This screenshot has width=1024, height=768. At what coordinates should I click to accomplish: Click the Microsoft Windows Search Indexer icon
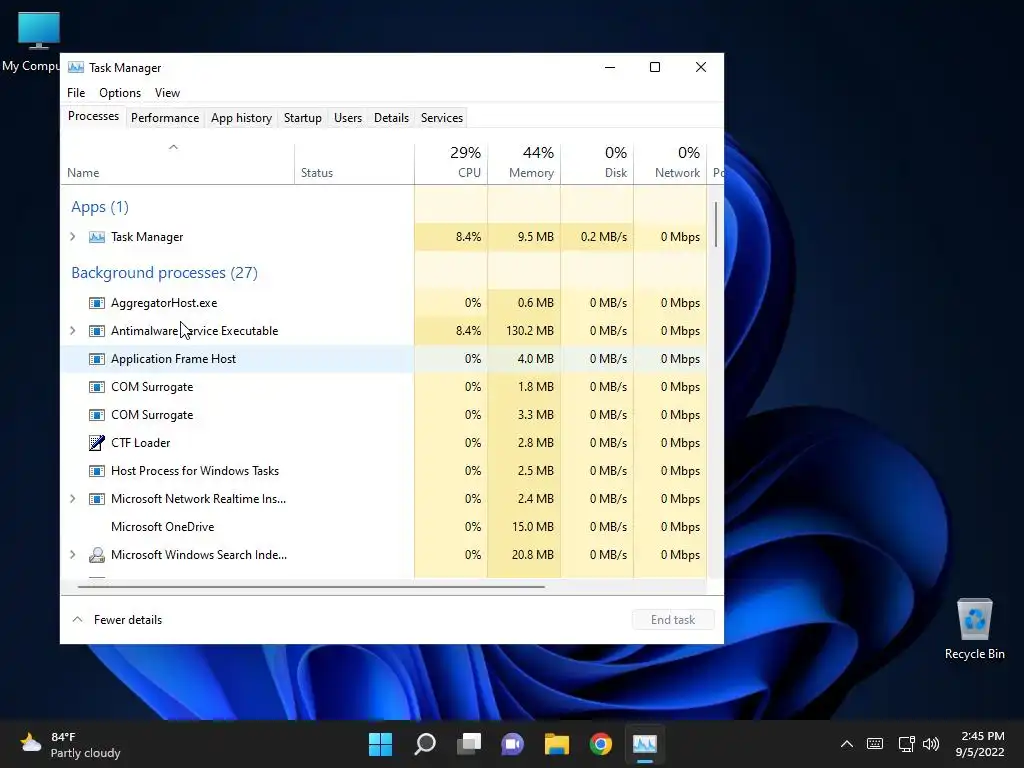coord(97,555)
